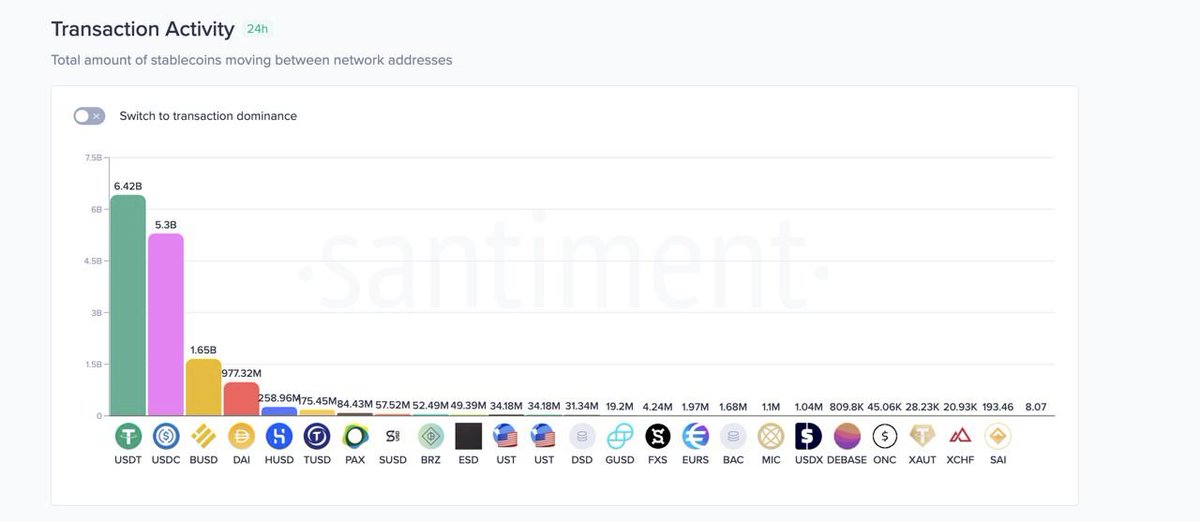The width and height of the screenshot is (1200, 522).
Task: Click the GUSD Gemini coin icon
Action: 620,436
